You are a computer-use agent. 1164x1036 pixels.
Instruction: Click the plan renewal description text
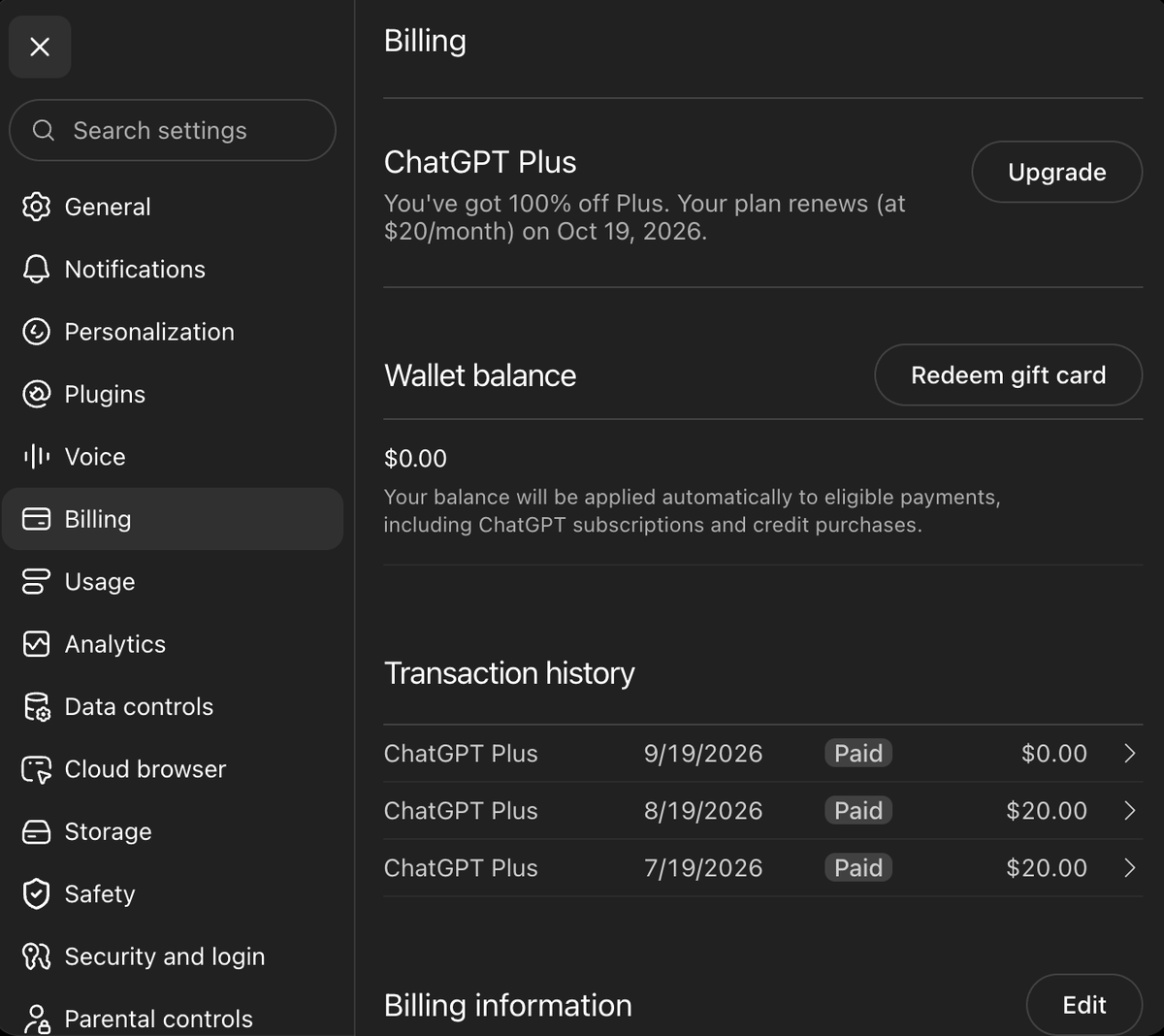(x=645, y=217)
